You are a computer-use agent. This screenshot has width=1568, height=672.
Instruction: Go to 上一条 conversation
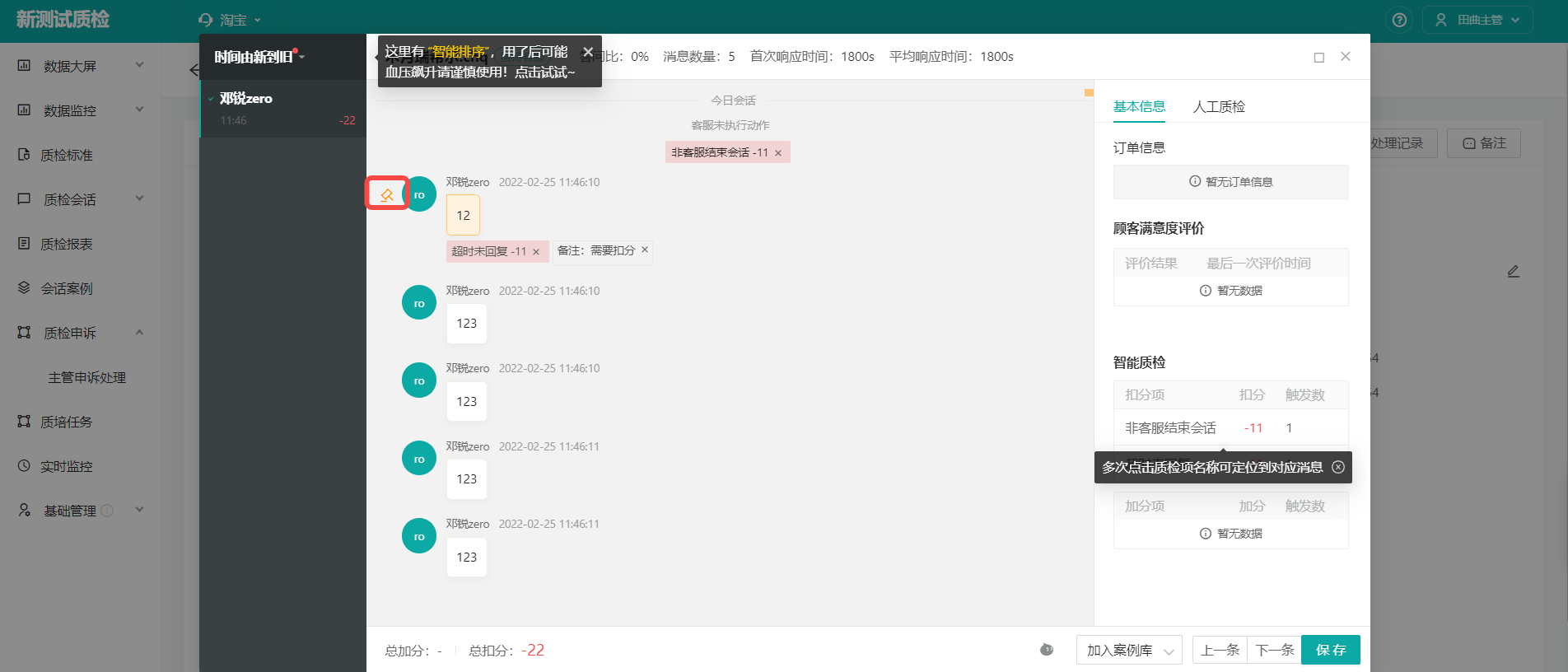1220,650
